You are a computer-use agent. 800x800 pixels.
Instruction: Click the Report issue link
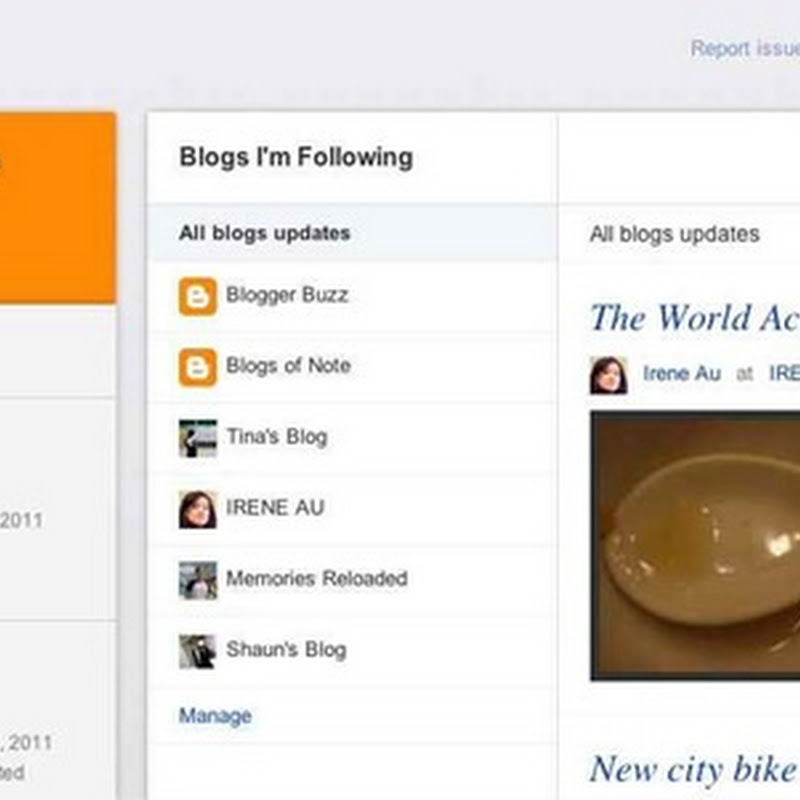(744, 48)
